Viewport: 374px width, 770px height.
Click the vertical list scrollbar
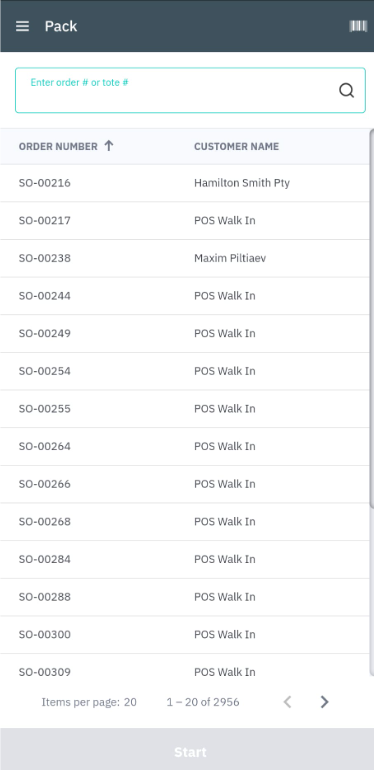click(x=372, y=319)
